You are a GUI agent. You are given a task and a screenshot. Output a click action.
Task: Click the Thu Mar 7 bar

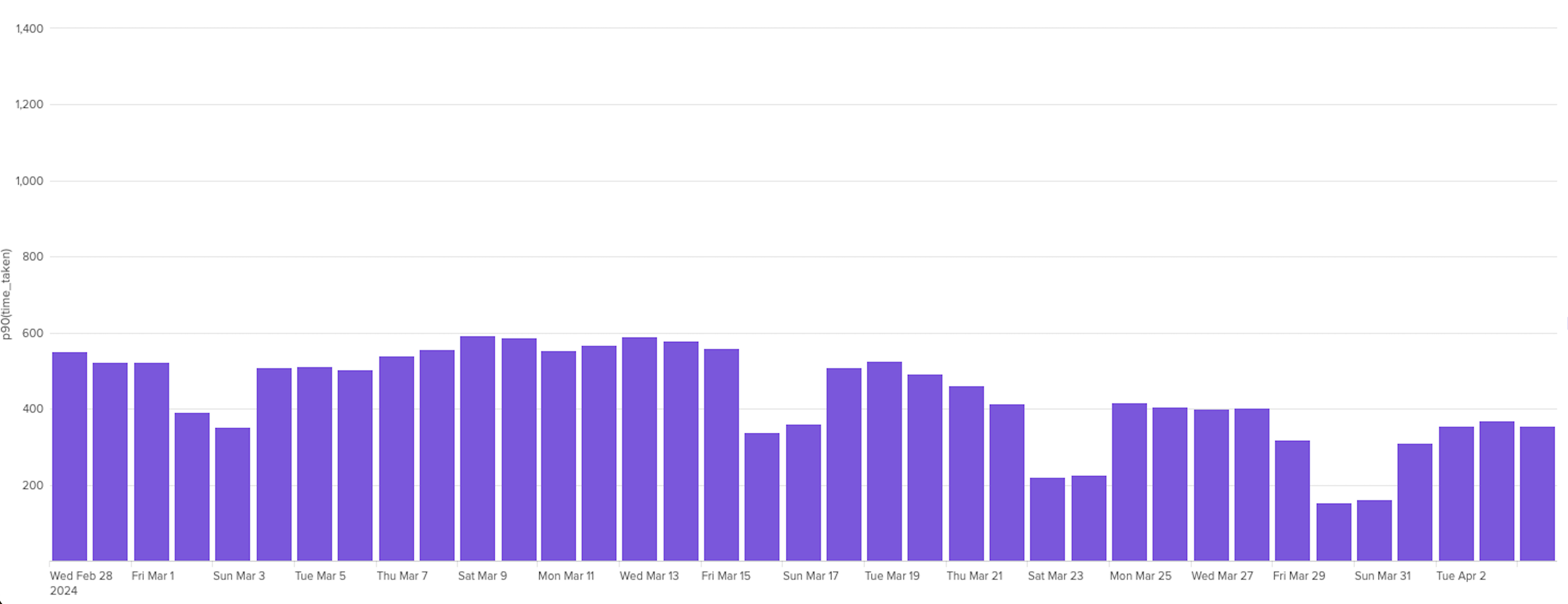[396, 459]
